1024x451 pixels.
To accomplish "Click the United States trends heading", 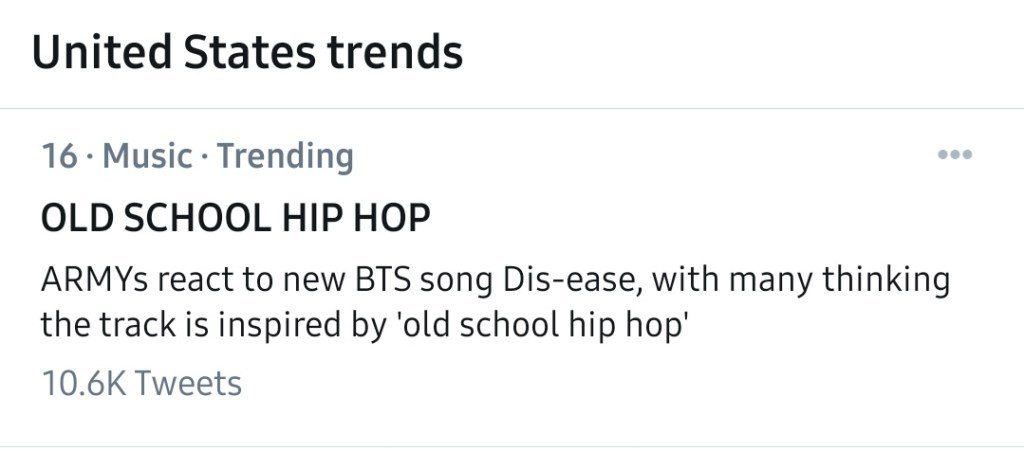I will pyautogui.click(x=248, y=52).
